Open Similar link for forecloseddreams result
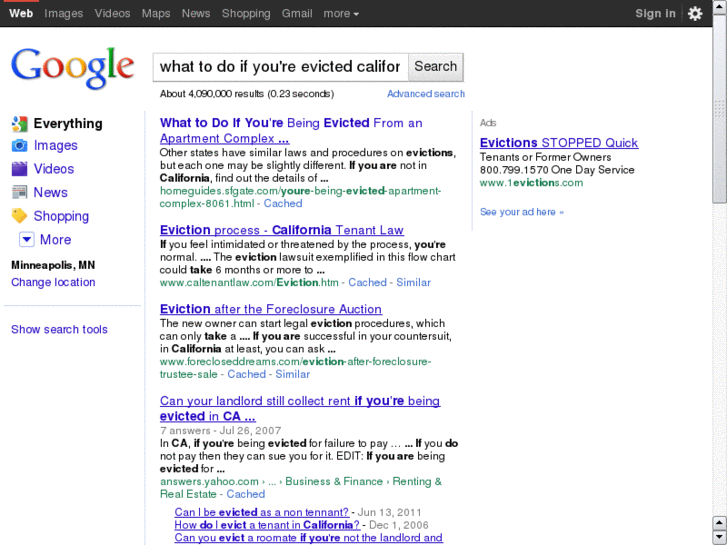Viewport: 727px width, 545px height. click(x=293, y=374)
